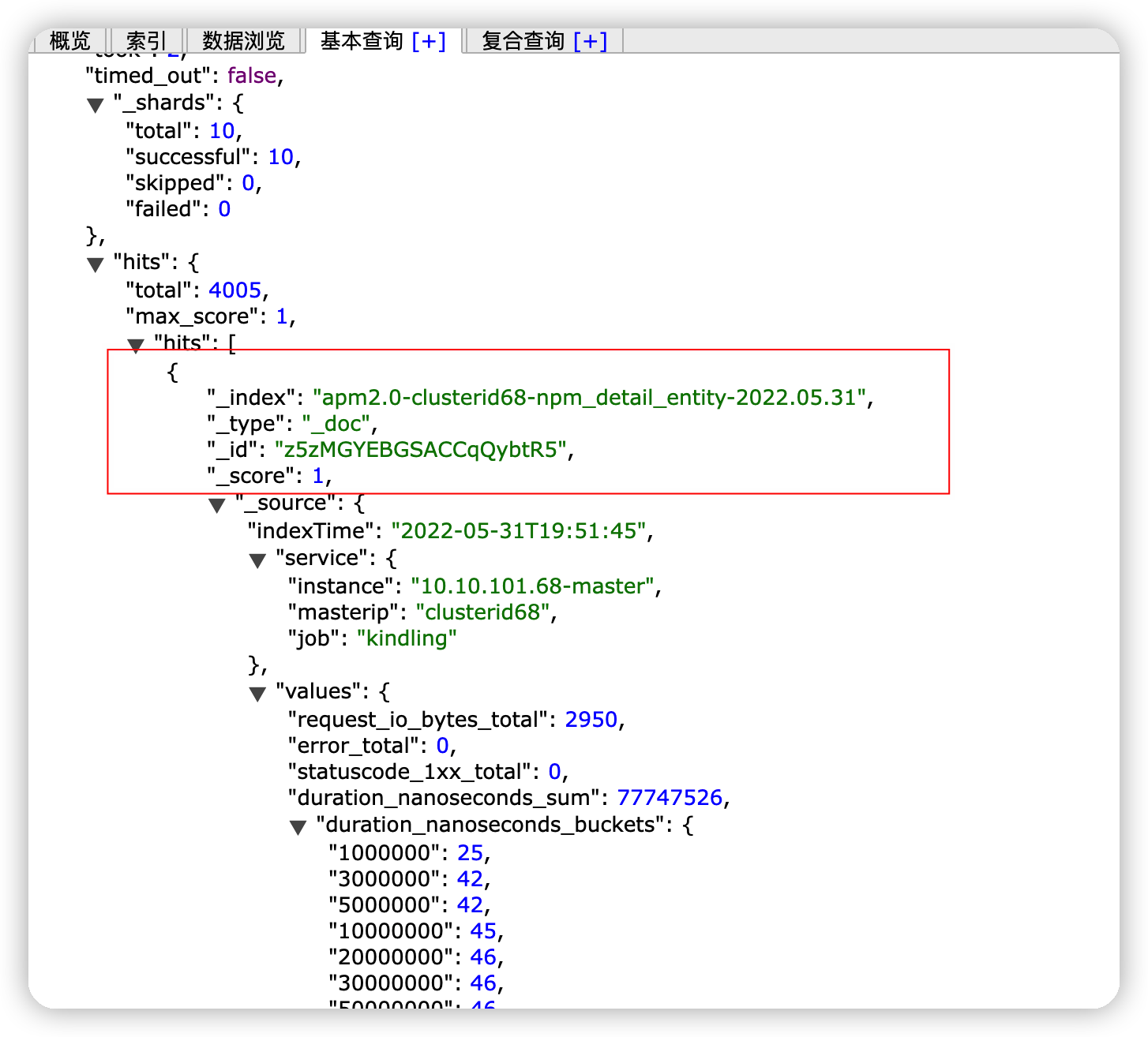Click the "failed": 0 line
Screen dimensions: 1148x1037
pos(178,209)
